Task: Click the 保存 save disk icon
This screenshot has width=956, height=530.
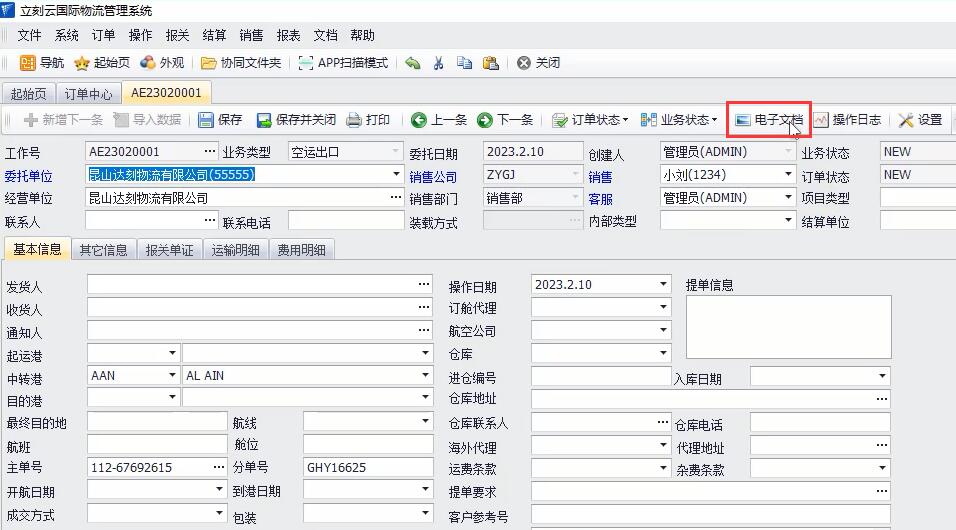Action: click(206, 120)
